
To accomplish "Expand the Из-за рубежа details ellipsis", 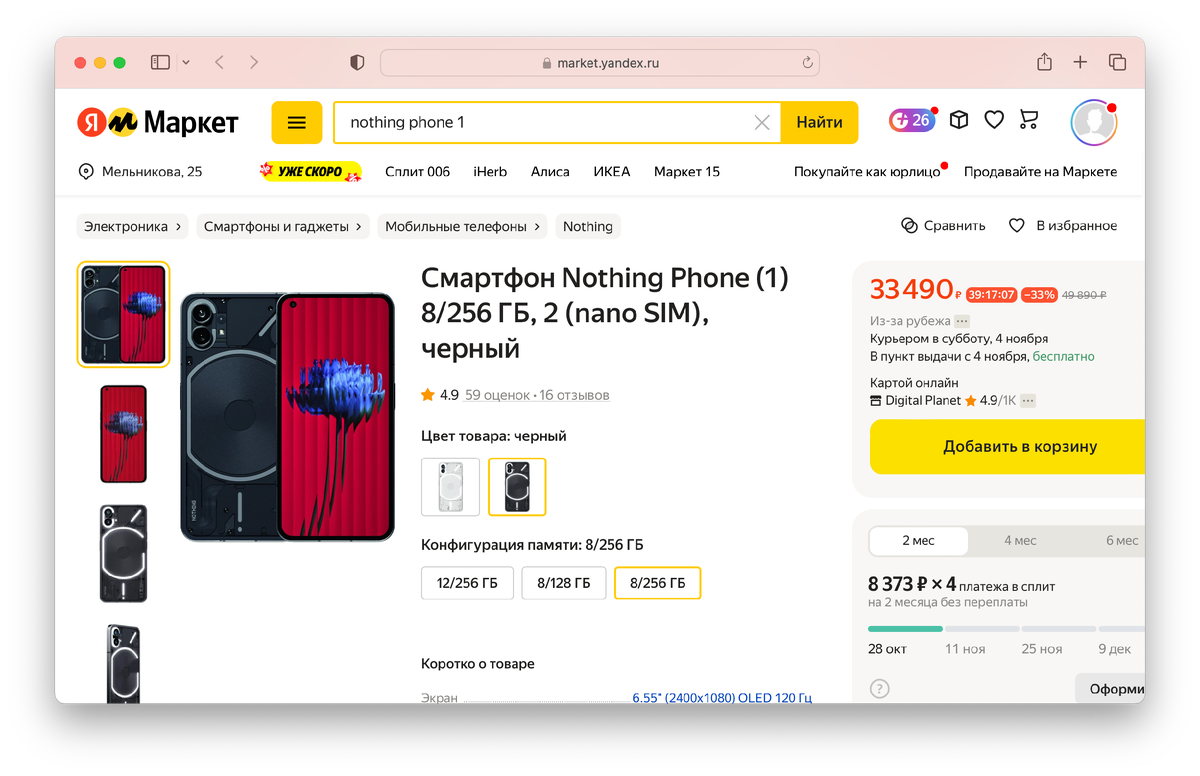I will pos(962,321).
